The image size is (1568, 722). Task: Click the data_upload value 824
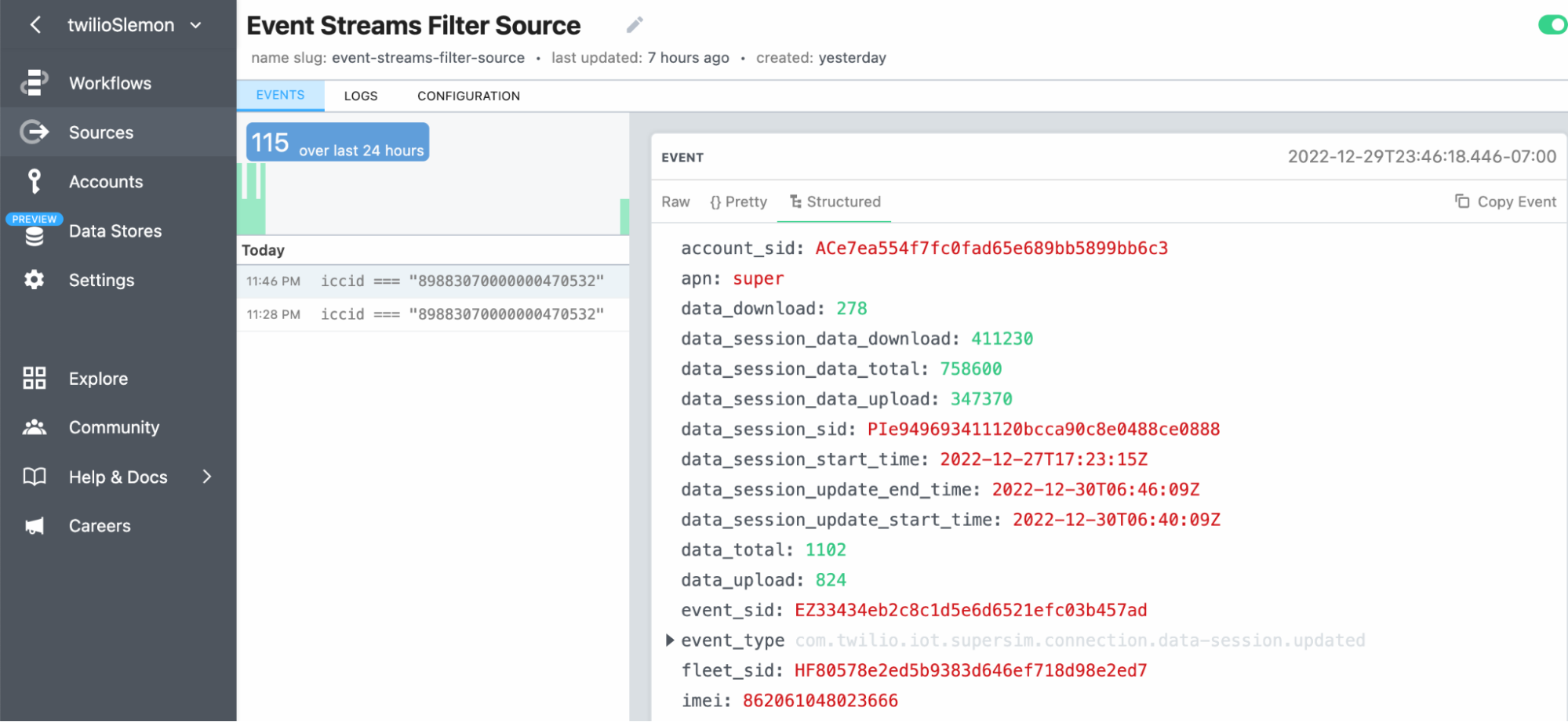coord(831,580)
